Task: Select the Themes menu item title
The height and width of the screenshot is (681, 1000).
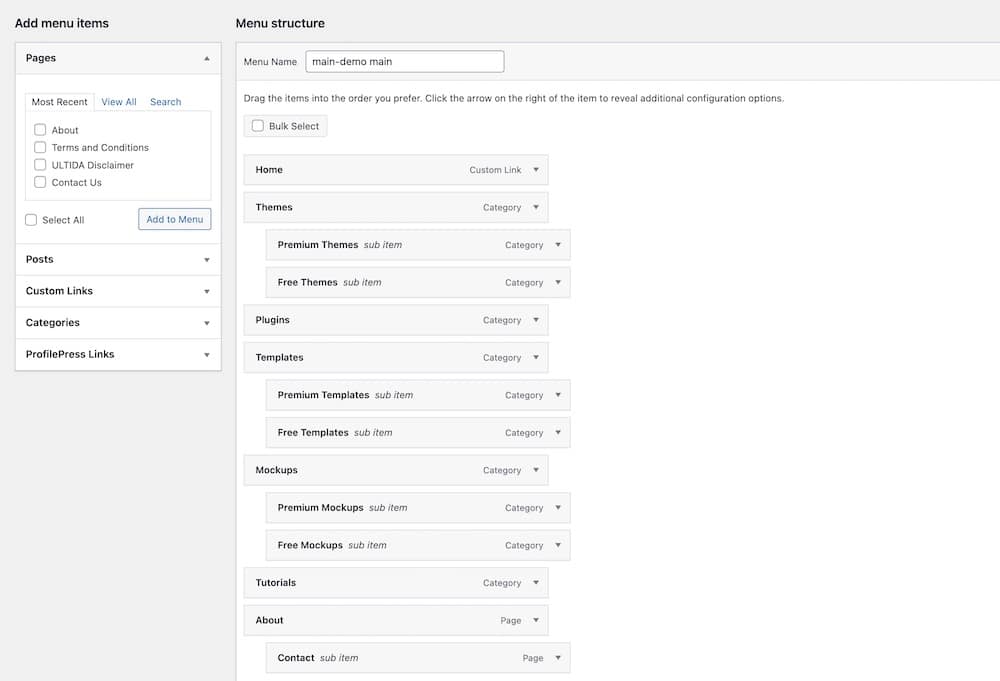Action: point(274,207)
